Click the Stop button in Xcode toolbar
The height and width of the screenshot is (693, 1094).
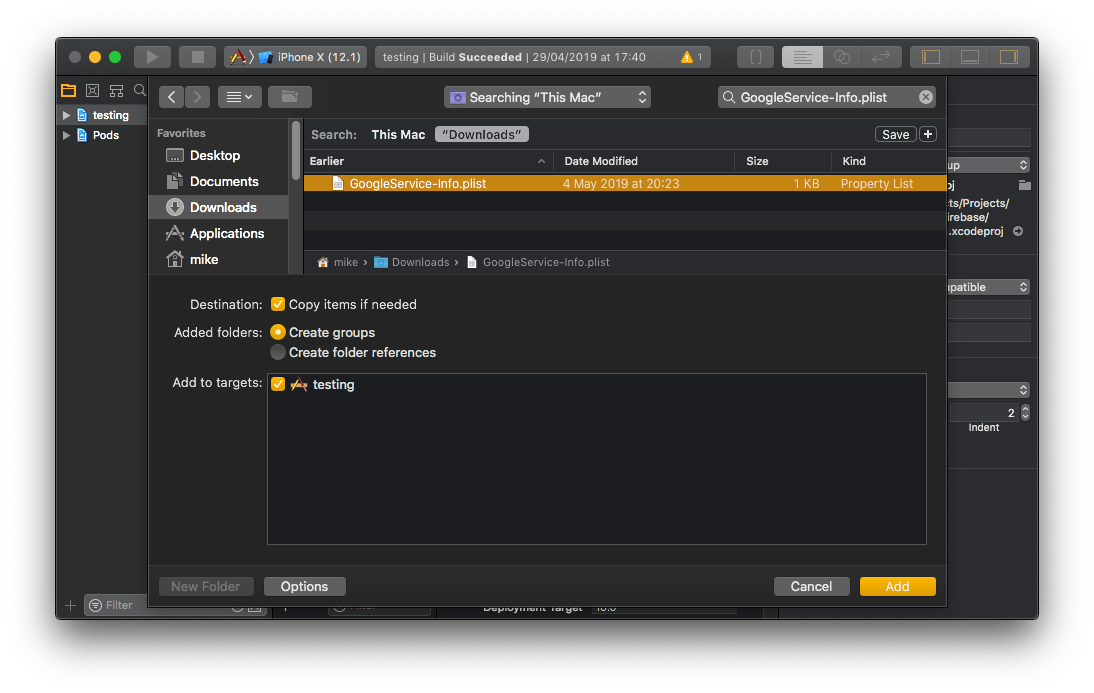[197, 57]
